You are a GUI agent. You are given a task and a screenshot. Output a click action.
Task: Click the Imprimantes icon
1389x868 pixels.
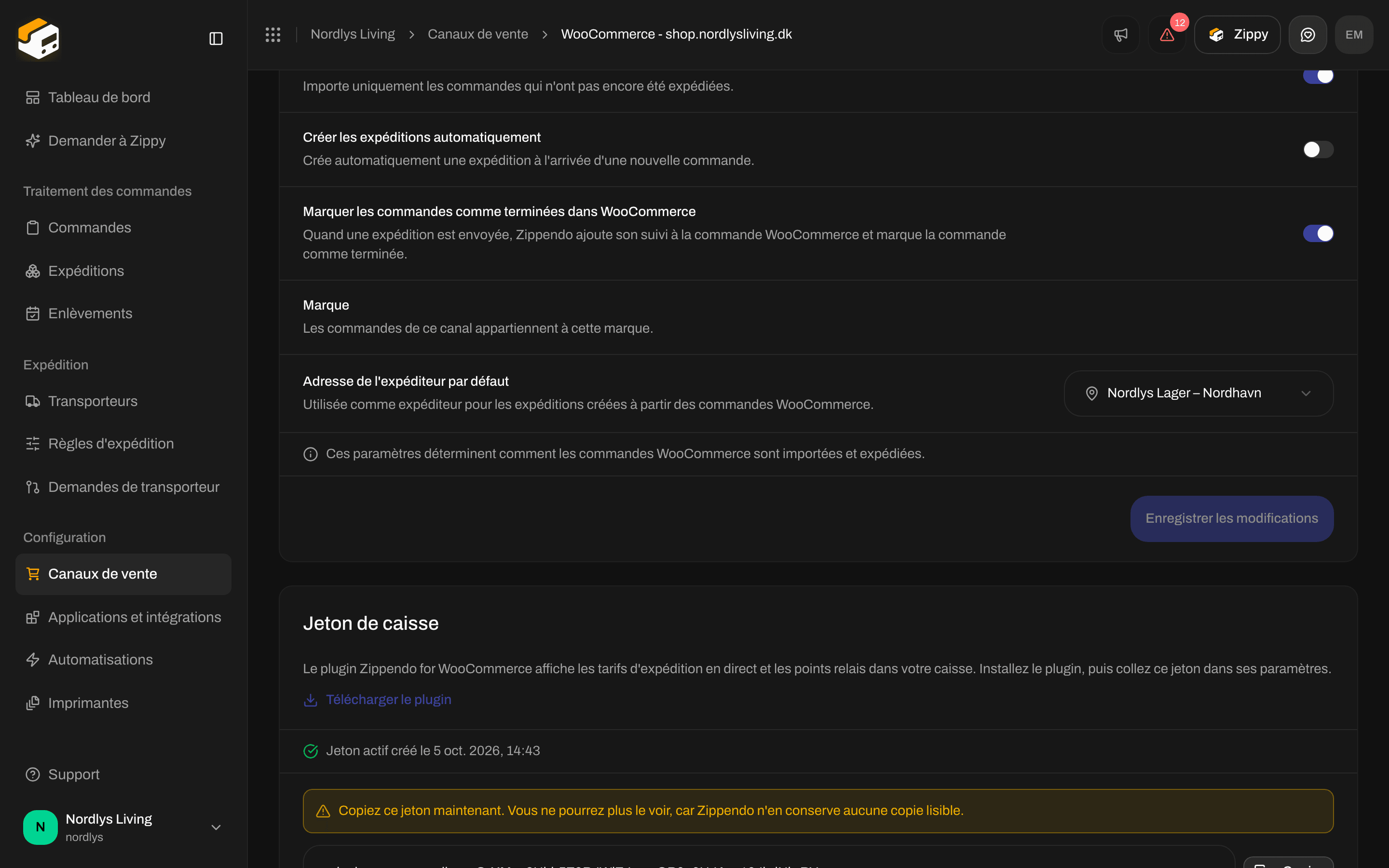[33, 703]
